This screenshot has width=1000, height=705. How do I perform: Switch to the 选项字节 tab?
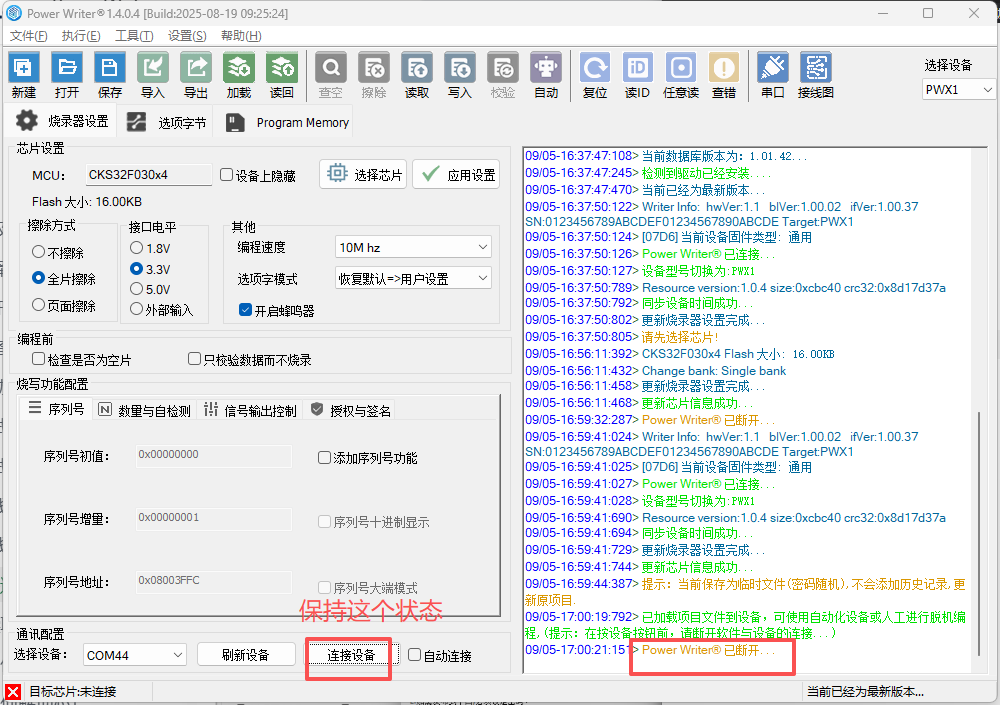coord(166,122)
